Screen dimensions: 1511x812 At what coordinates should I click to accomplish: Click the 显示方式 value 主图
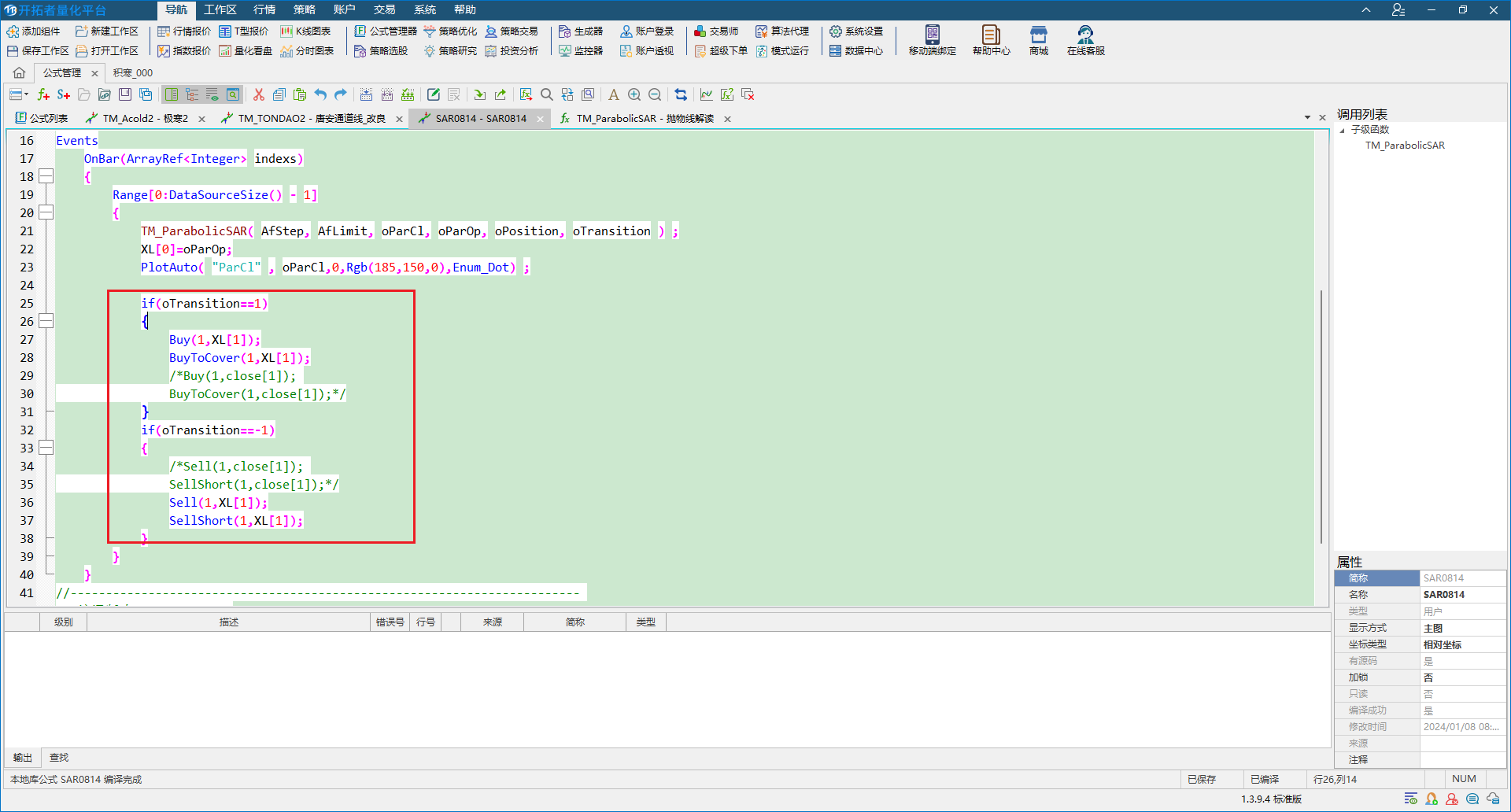point(1462,628)
